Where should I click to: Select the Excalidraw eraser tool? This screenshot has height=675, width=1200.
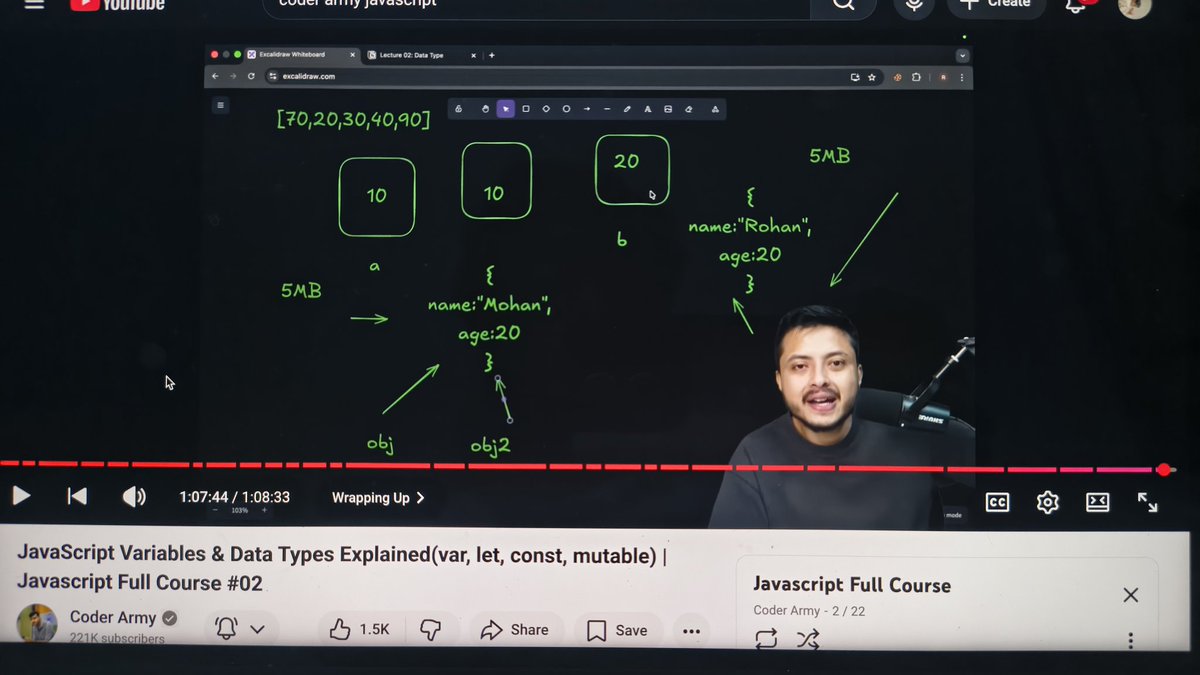point(688,109)
